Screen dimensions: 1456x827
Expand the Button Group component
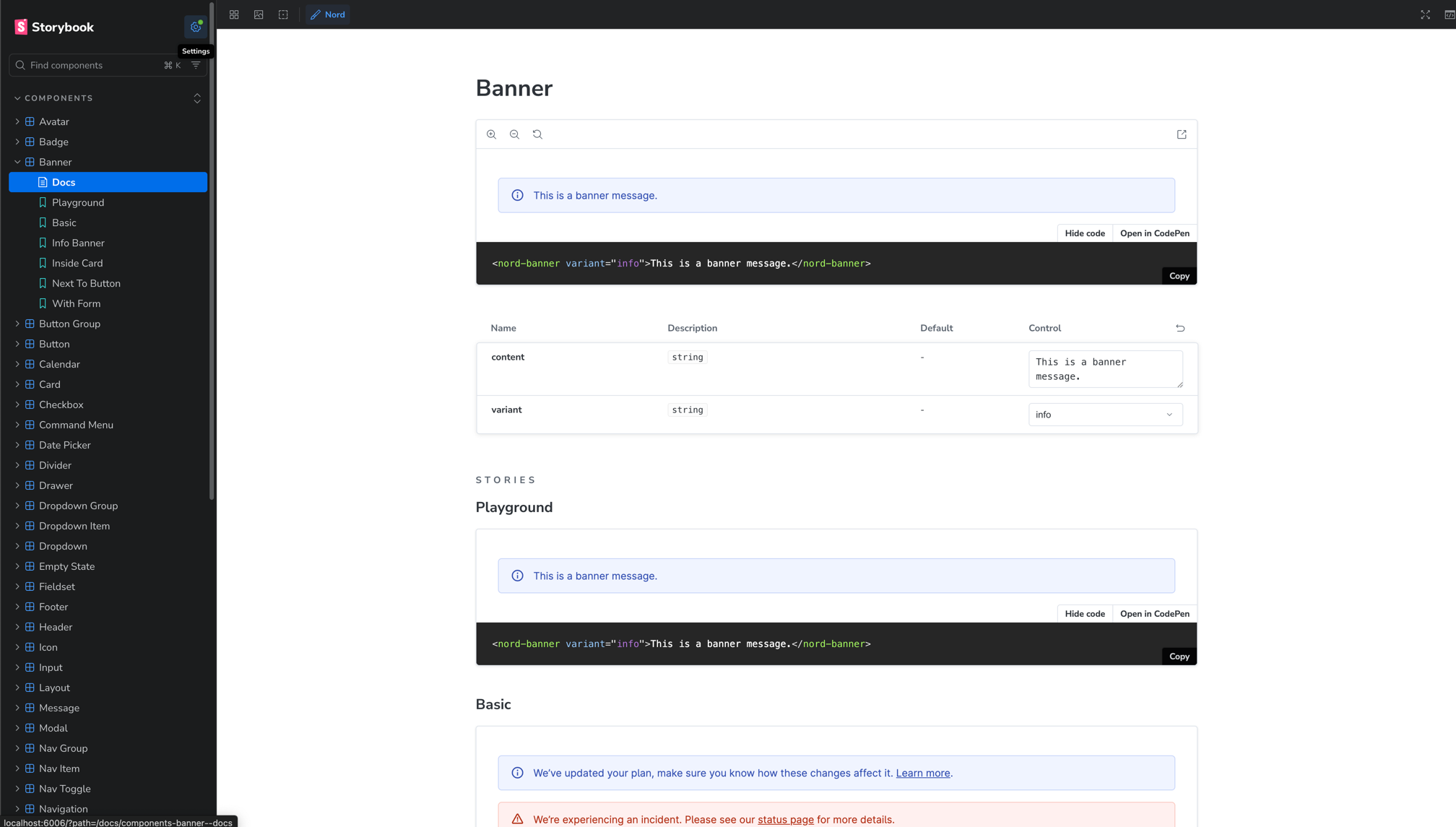point(17,324)
